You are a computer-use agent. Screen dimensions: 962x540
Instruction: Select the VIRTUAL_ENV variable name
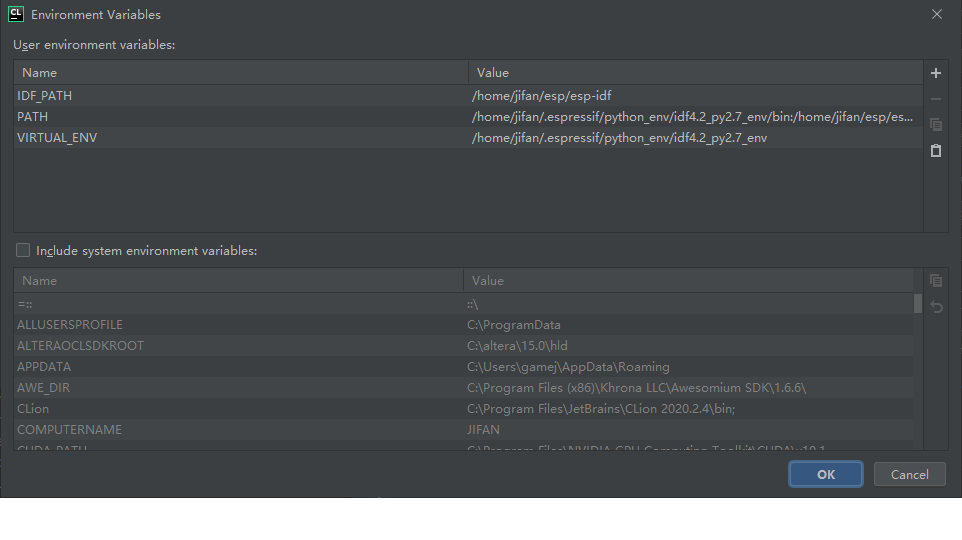[57, 137]
